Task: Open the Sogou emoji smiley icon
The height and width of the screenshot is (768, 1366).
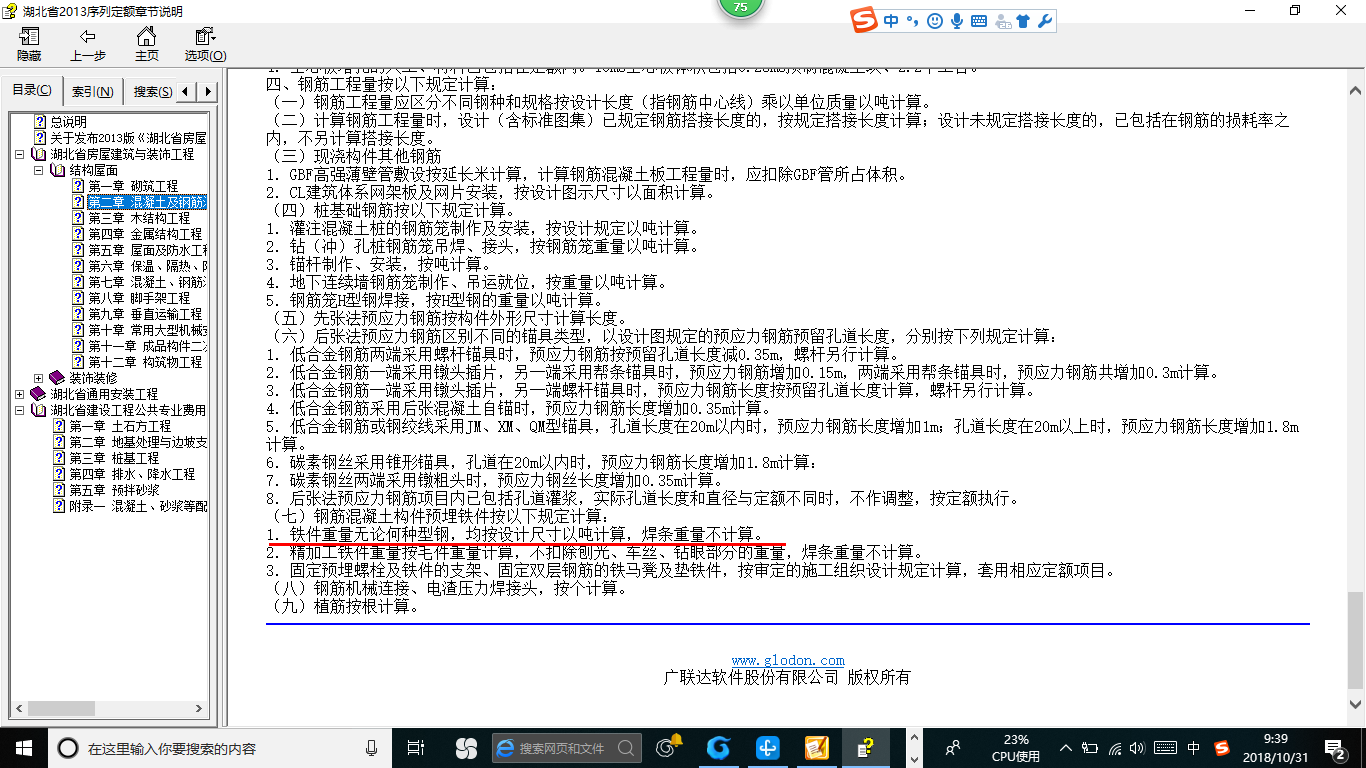Action: [x=935, y=20]
